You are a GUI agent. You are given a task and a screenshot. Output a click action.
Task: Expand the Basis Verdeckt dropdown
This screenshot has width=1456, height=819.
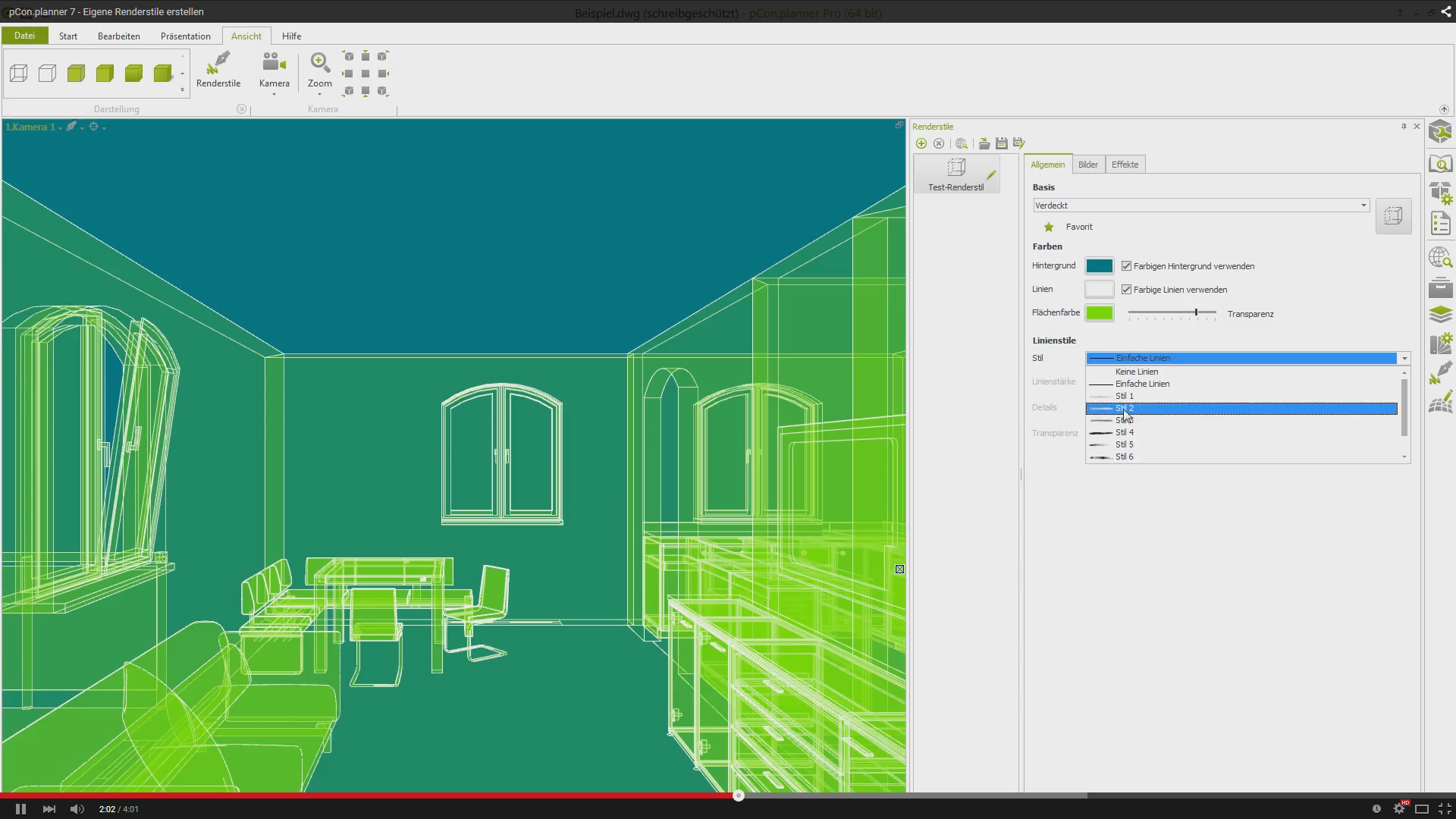coord(1363,206)
